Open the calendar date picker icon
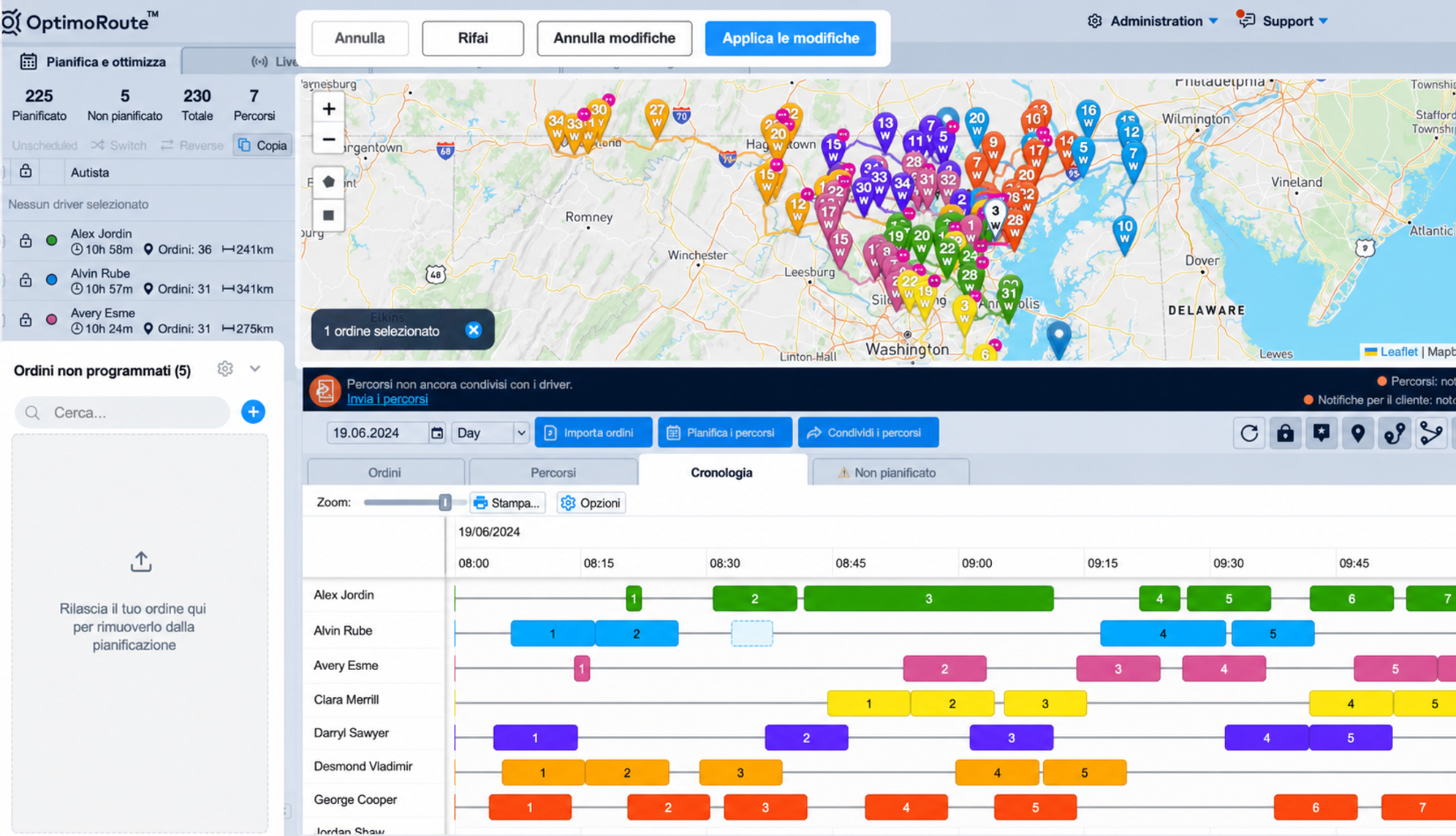The image size is (1456, 836). tap(437, 433)
